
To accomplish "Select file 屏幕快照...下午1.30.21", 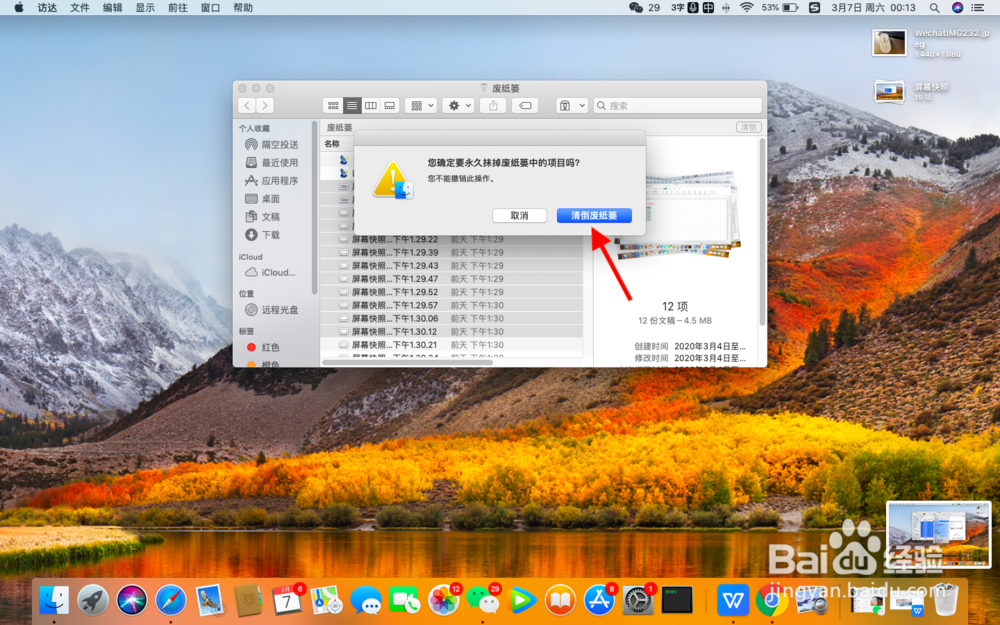I will [451, 345].
